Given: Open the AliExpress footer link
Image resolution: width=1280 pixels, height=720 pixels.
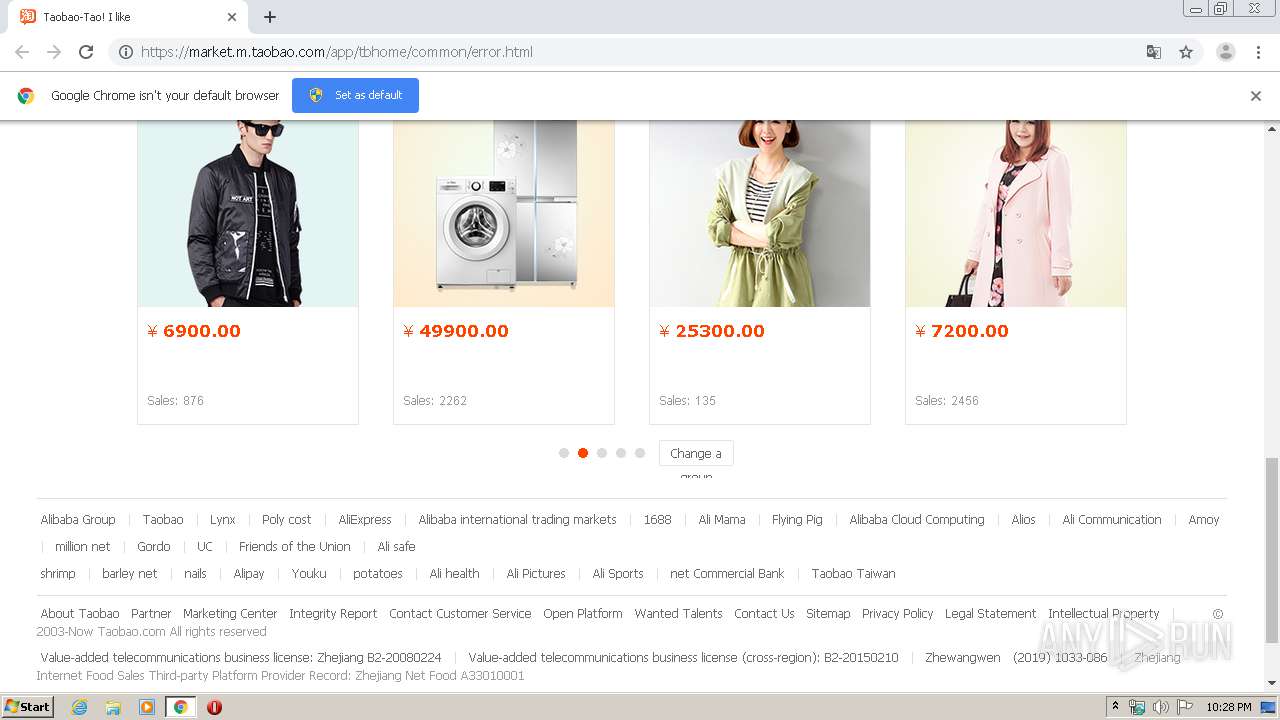Looking at the screenshot, I should coord(365,520).
